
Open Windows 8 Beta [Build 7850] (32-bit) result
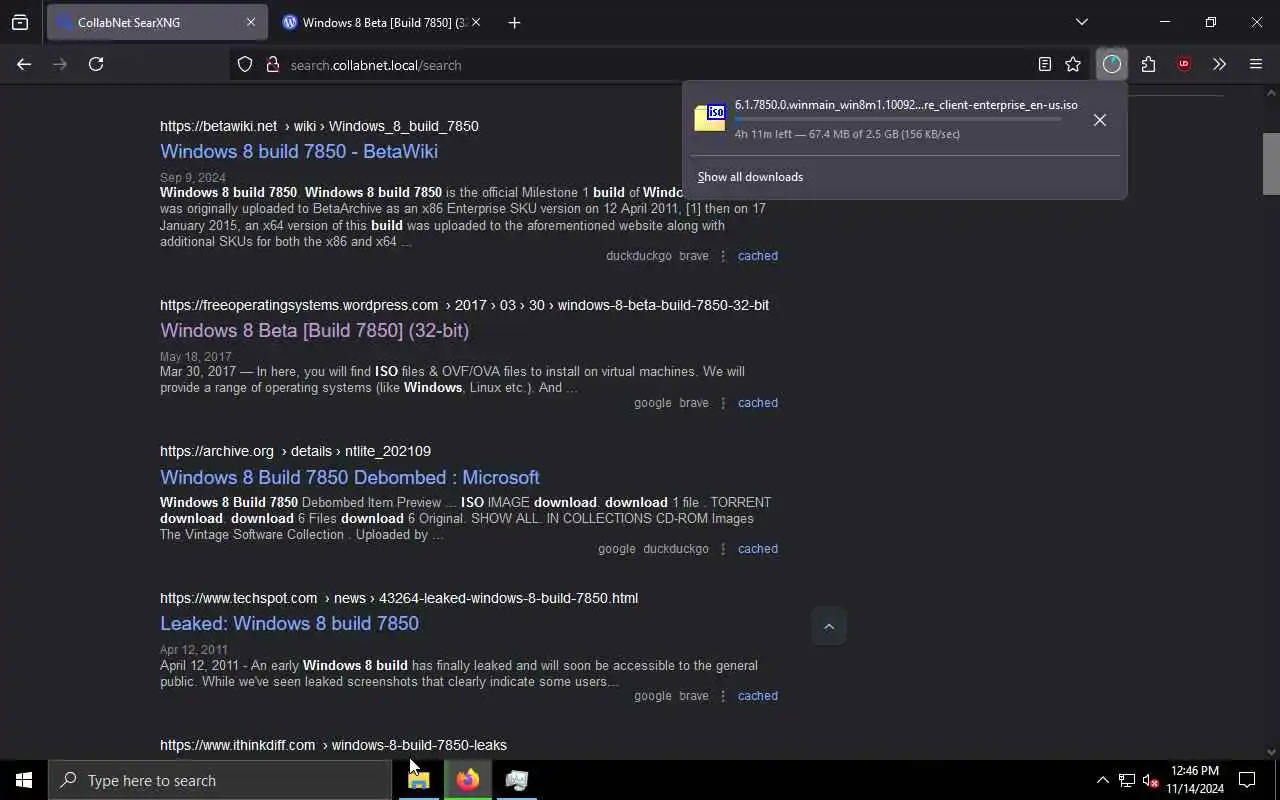(314, 330)
